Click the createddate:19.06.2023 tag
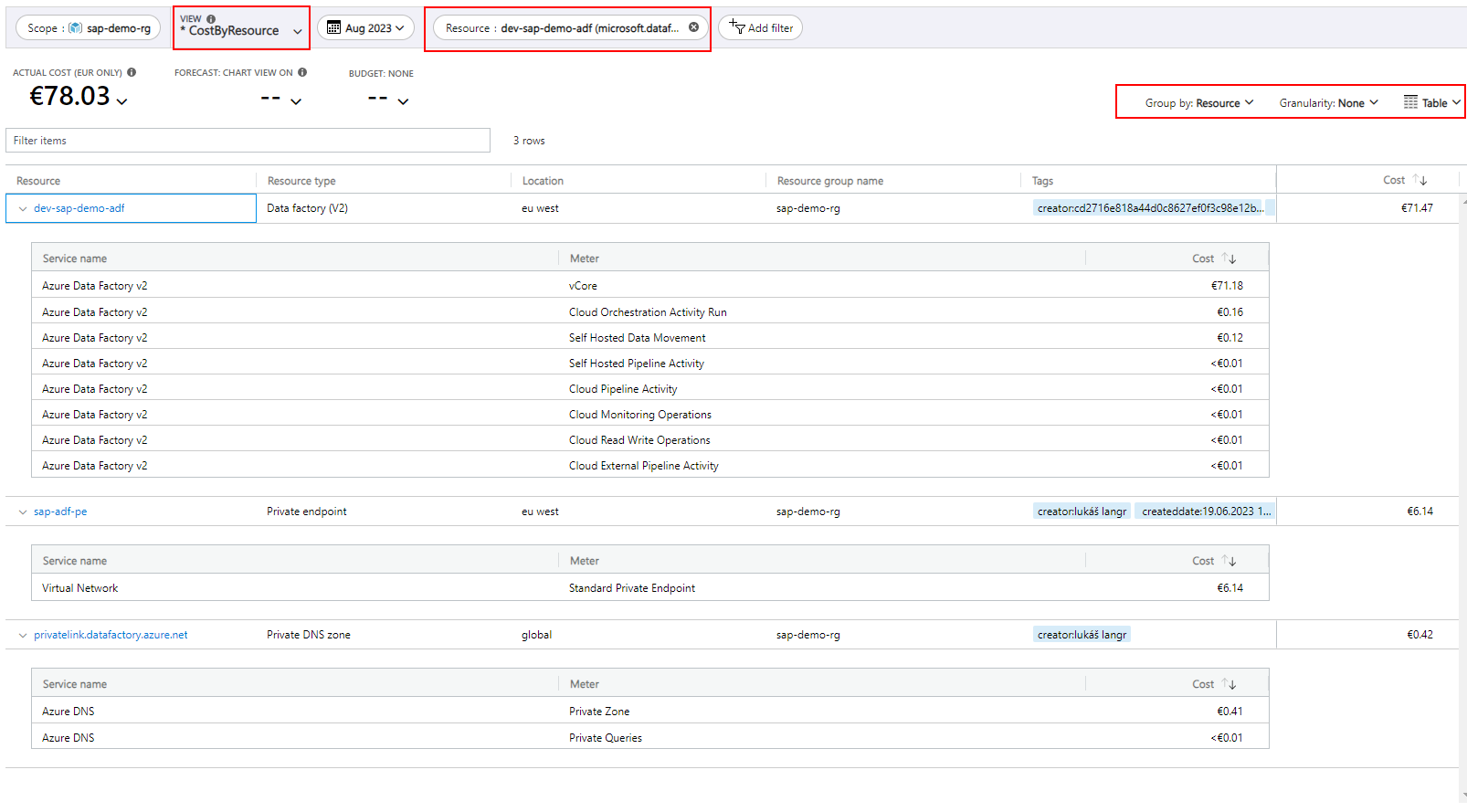 (x=1206, y=511)
